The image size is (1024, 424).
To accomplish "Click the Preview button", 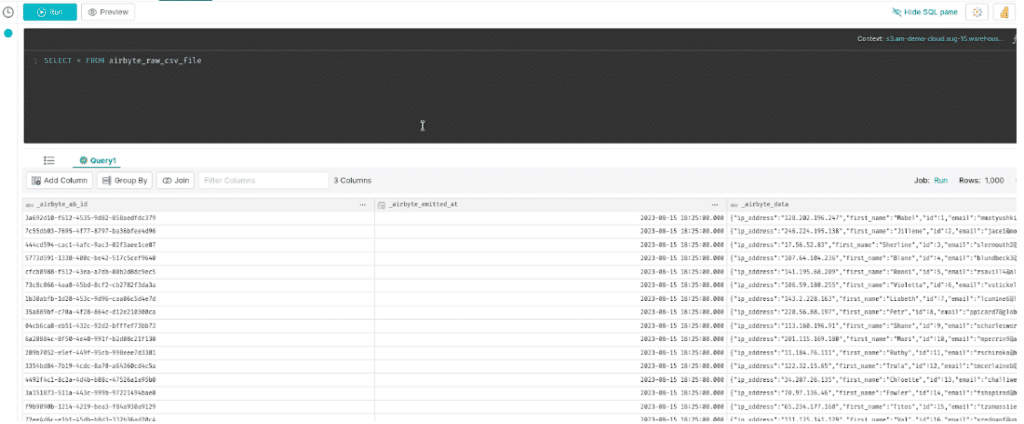I will [x=107, y=12].
